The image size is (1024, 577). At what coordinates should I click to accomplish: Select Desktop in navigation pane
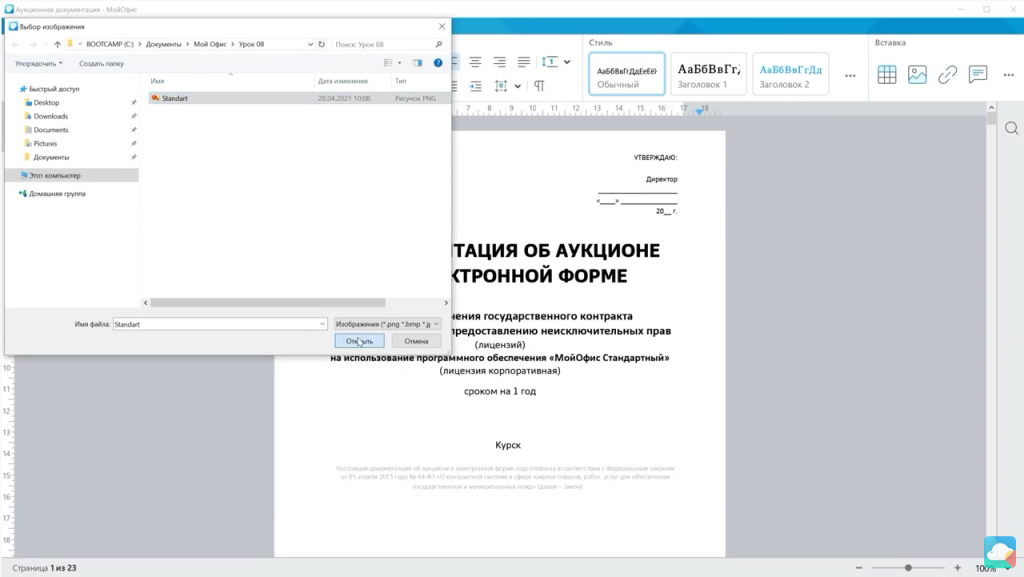tap(46, 102)
